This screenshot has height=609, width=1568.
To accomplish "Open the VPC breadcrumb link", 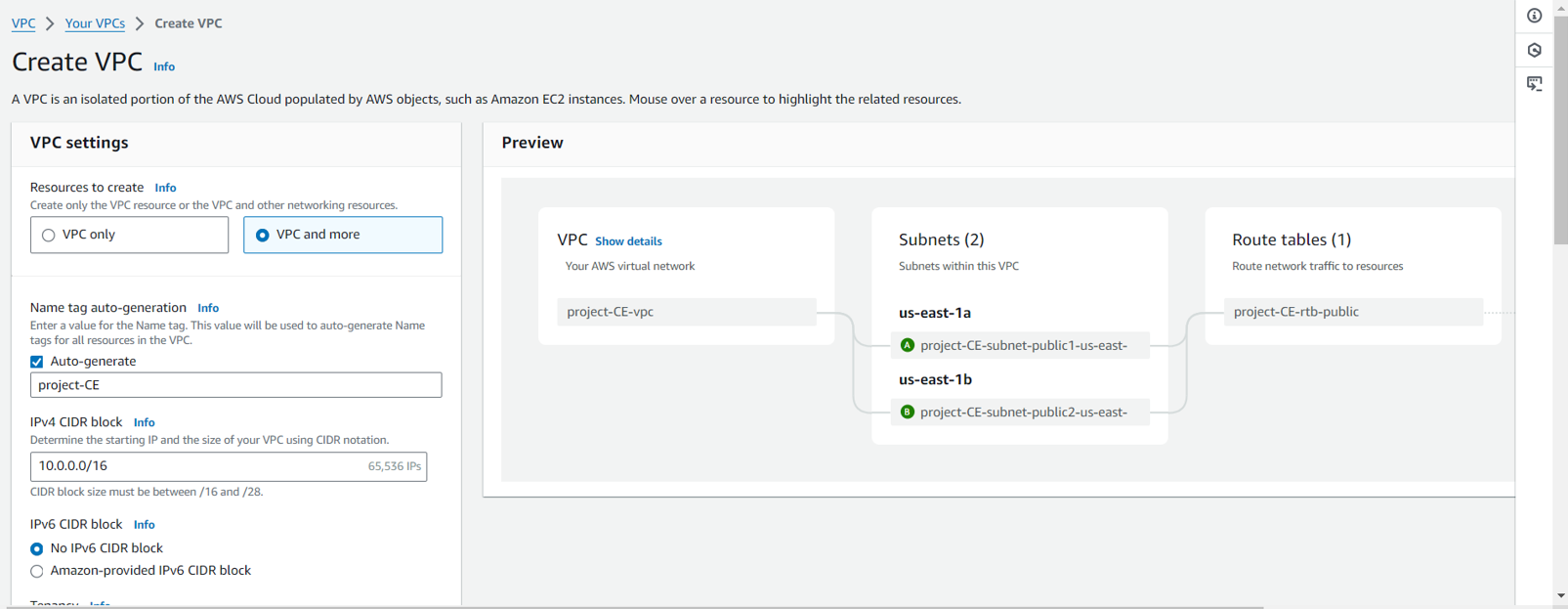I will 23,23.
